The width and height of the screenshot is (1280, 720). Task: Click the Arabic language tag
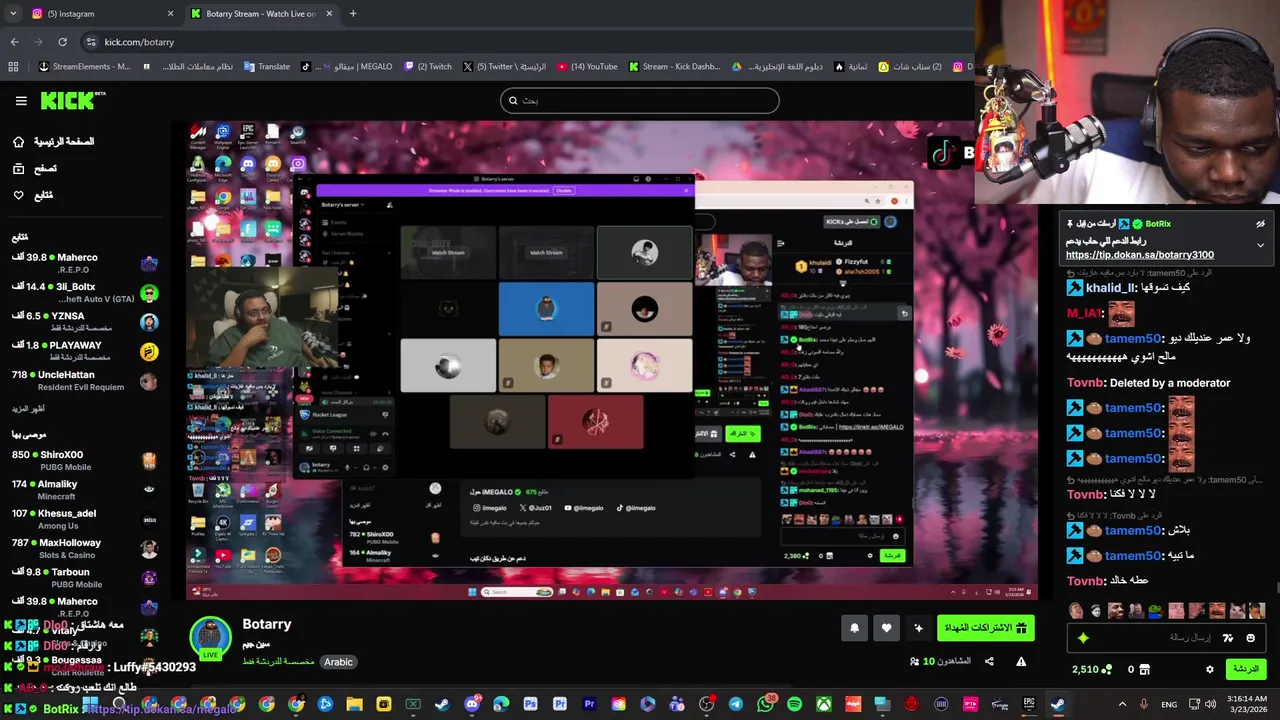(338, 662)
